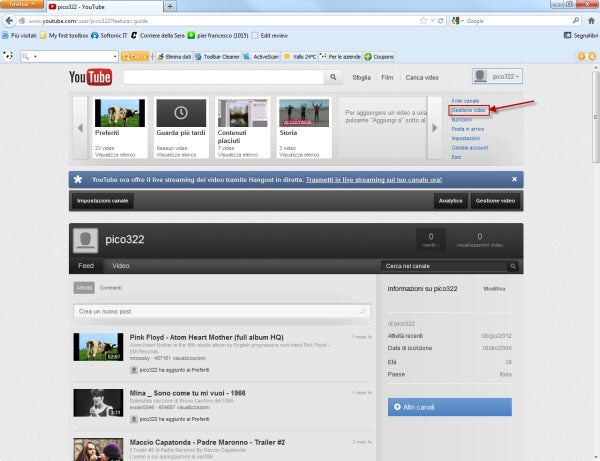Select Gestione video in account menu
Screen dimensions: 600x461
(468, 110)
